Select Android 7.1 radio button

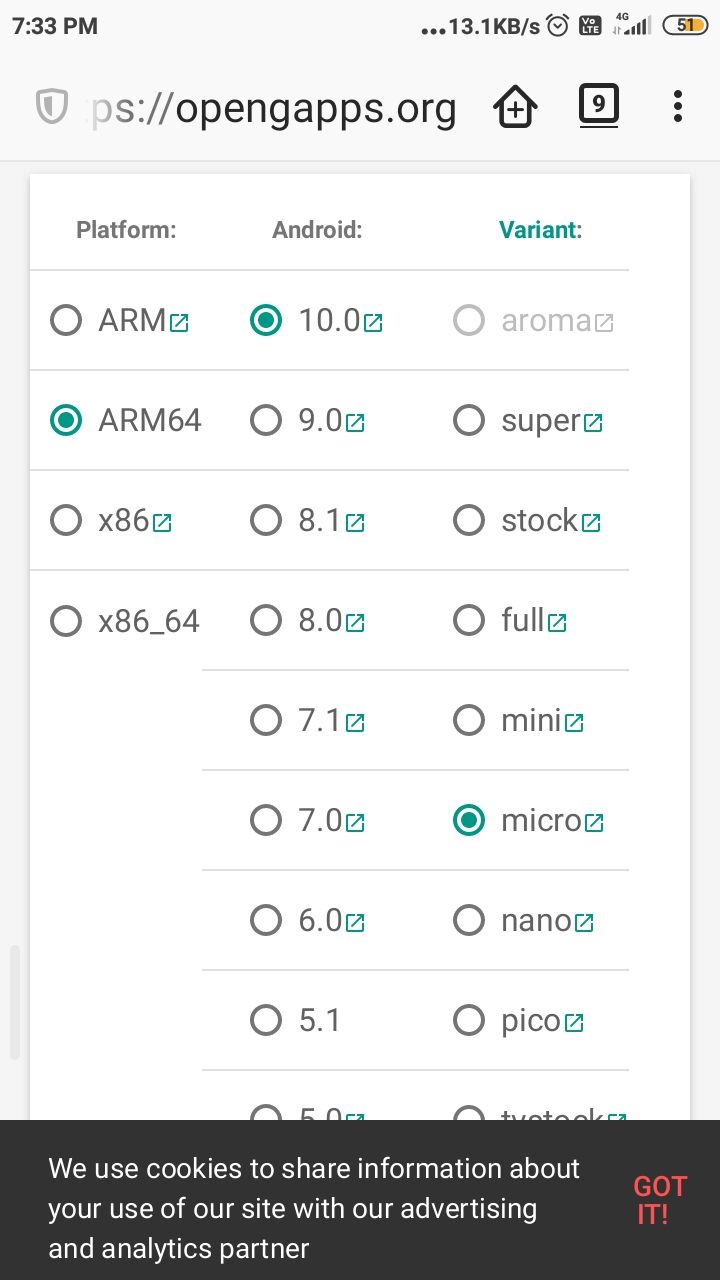click(x=266, y=721)
